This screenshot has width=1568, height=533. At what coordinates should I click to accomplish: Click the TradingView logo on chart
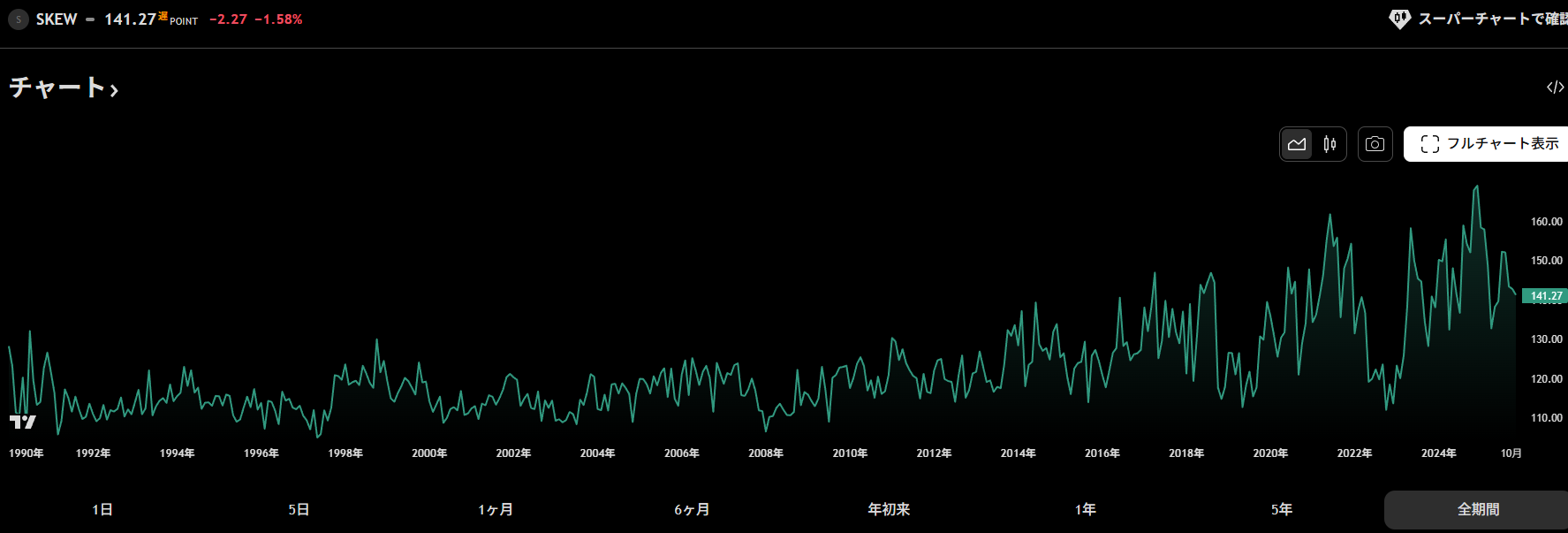23,422
